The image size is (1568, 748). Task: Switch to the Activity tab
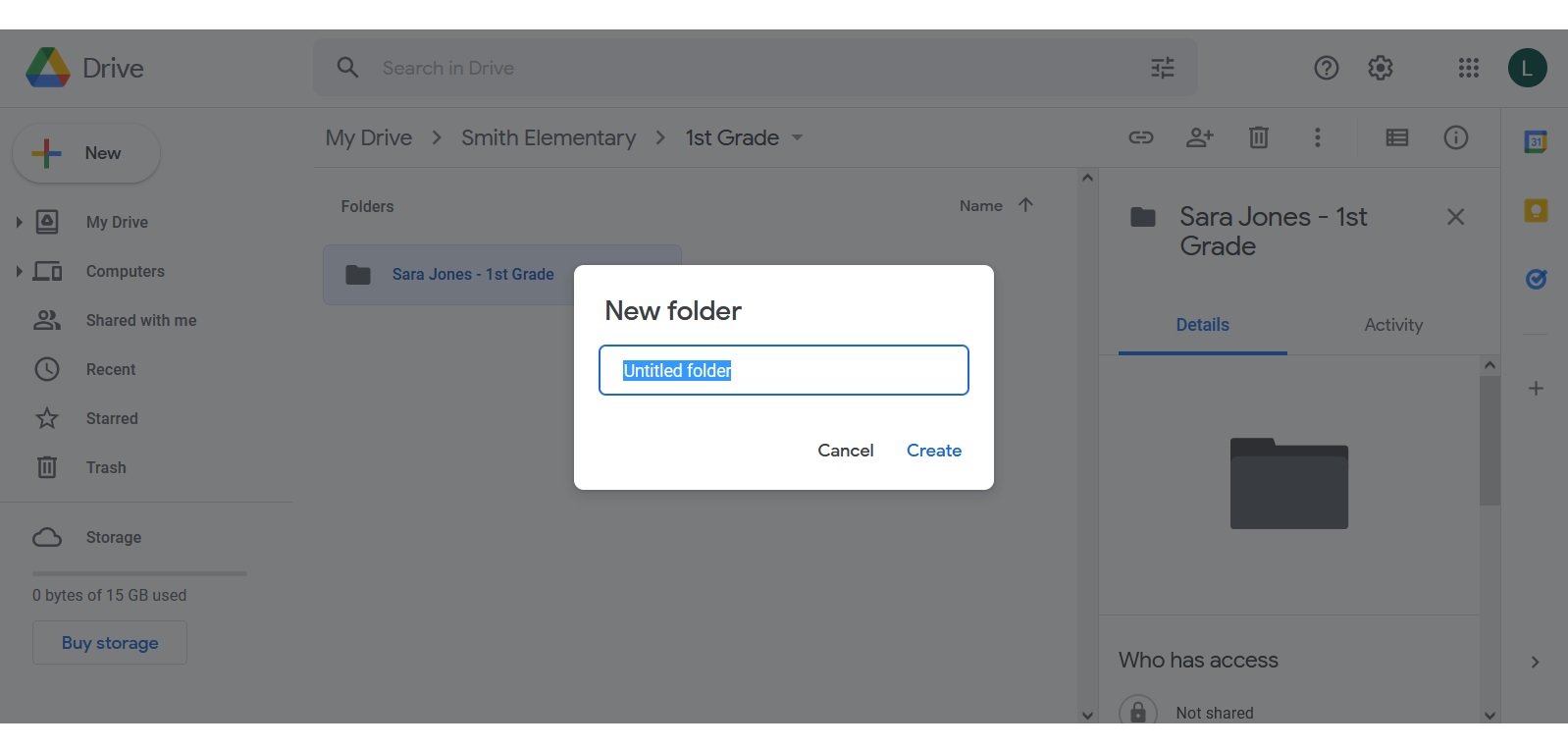(x=1393, y=325)
